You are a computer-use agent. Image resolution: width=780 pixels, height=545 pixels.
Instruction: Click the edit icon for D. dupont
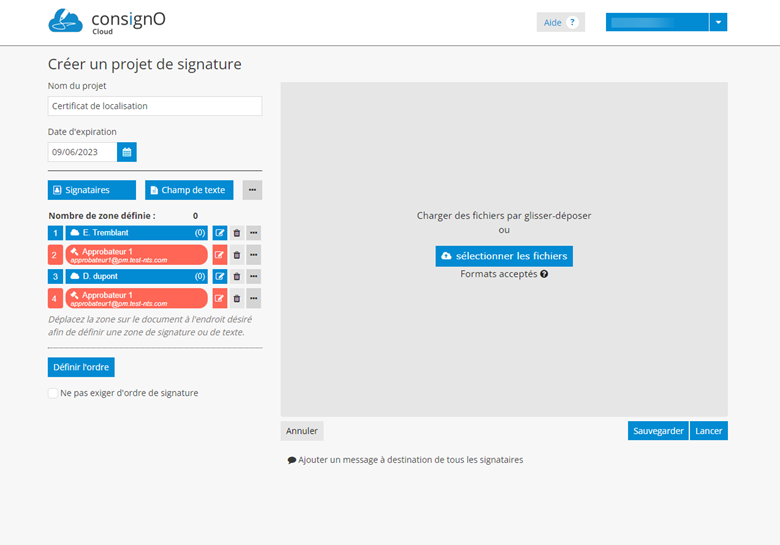tap(220, 277)
